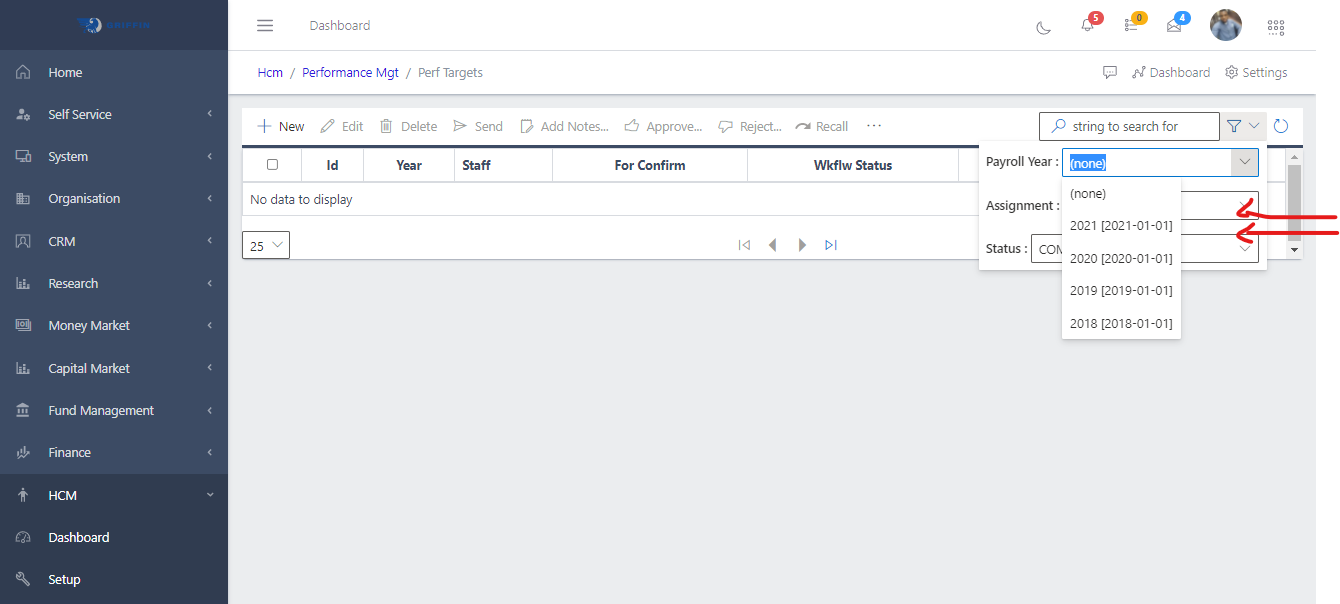Screen dimensions: 1340x604
Task: Open notifications bell icon
Action: click(1088, 26)
